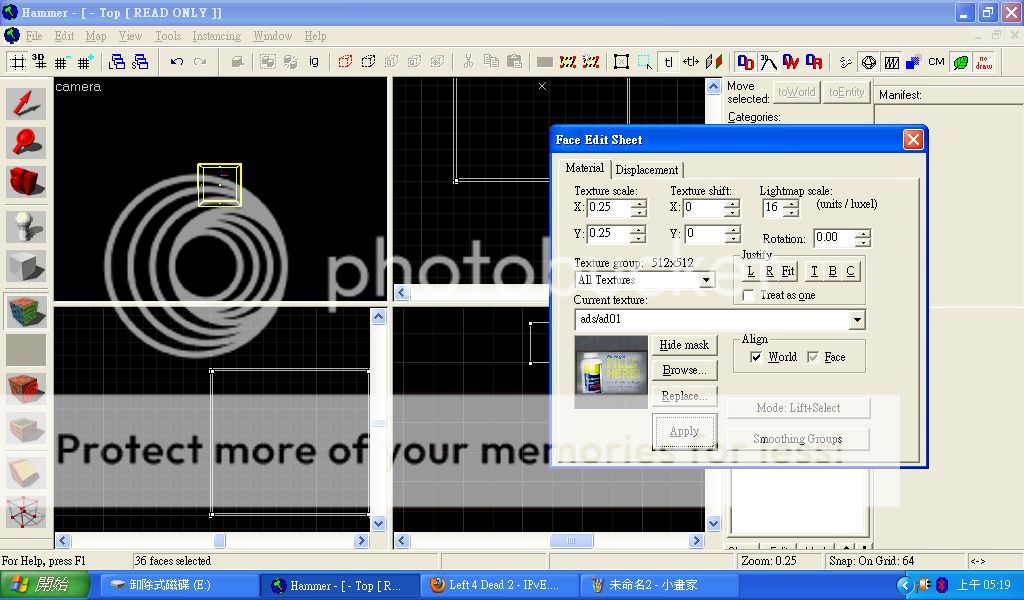Screen dimensions: 1024x600
Task: Select the Block creation tool
Action: [26, 266]
